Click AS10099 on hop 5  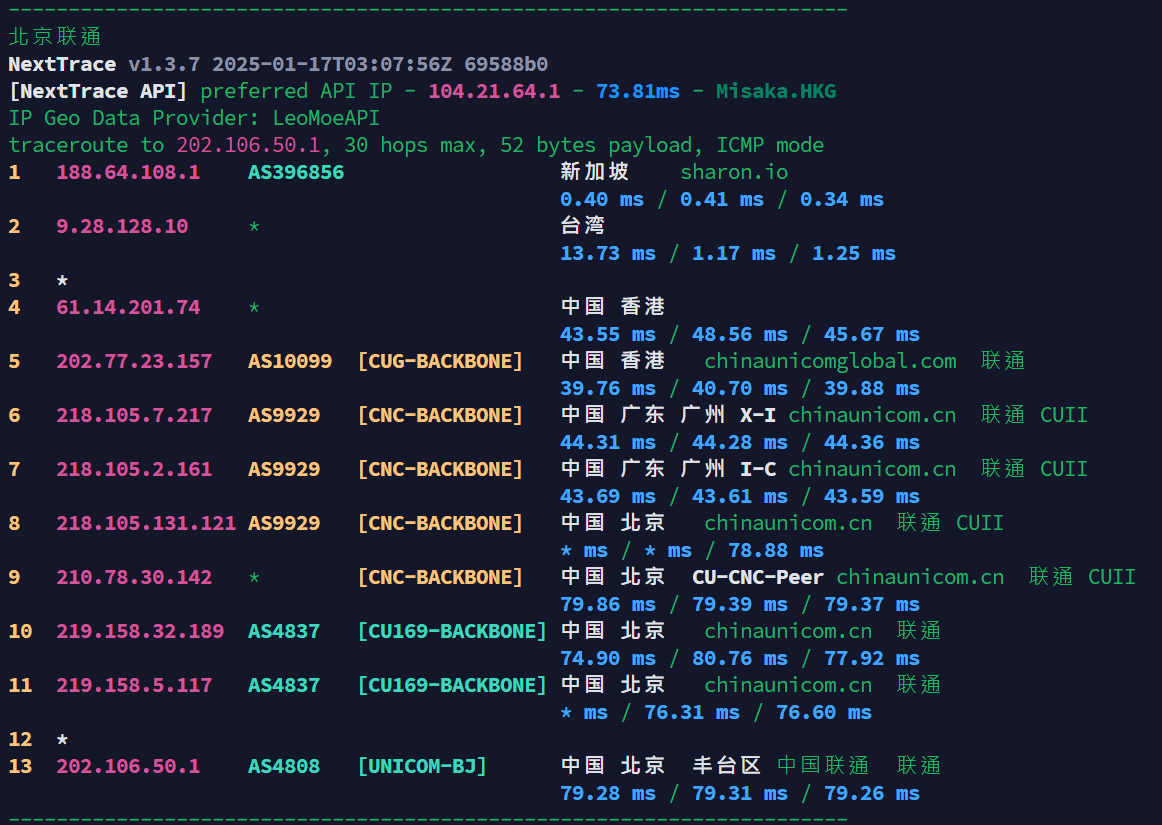290,361
